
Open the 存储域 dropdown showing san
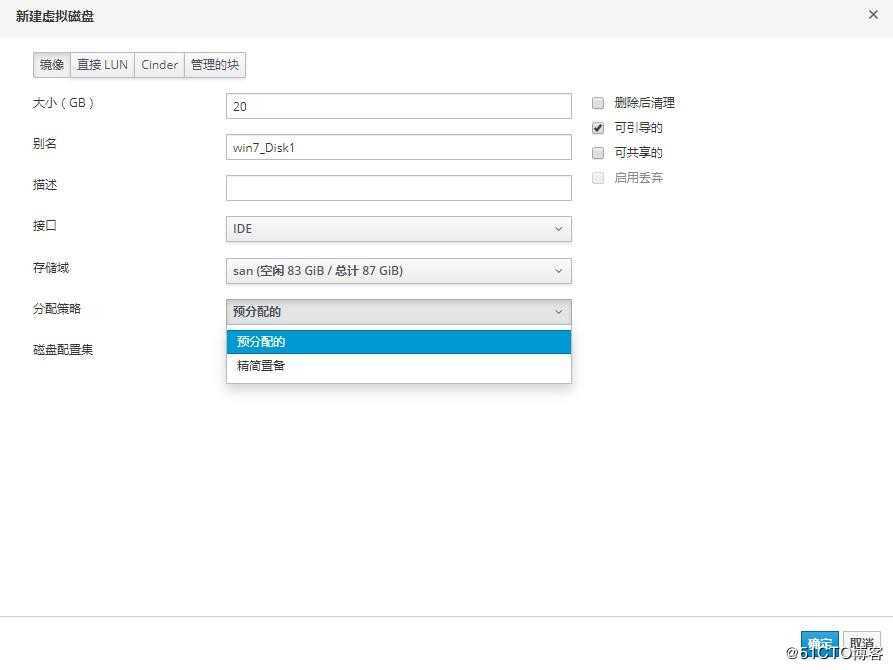pyautogui.click(x=399, y=271)
